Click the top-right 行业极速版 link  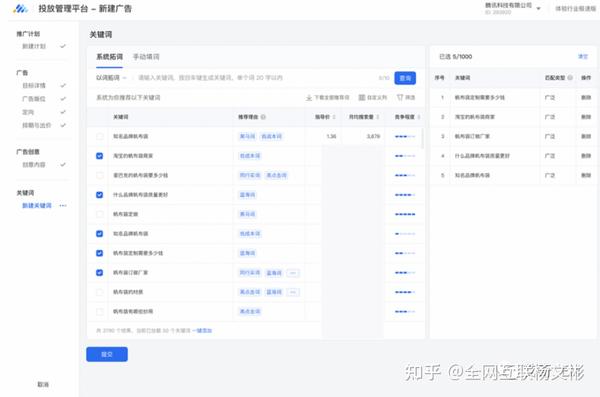tap(576, 8)
